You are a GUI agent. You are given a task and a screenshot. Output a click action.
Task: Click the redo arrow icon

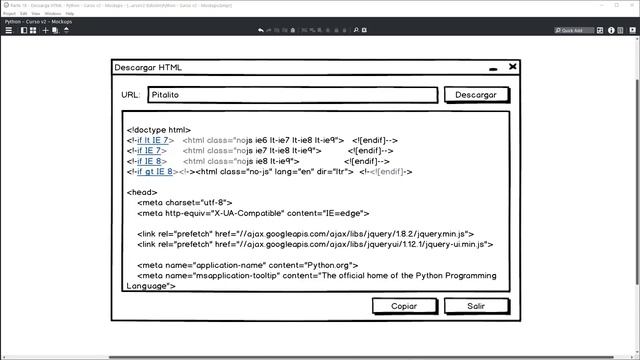[269, 30]
